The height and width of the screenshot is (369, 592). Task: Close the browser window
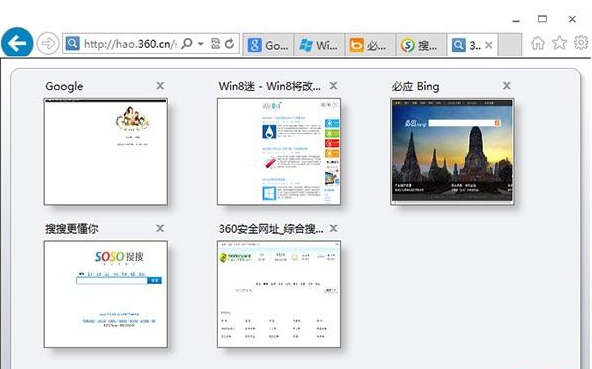pyautogui.click(x=572, y=19)
